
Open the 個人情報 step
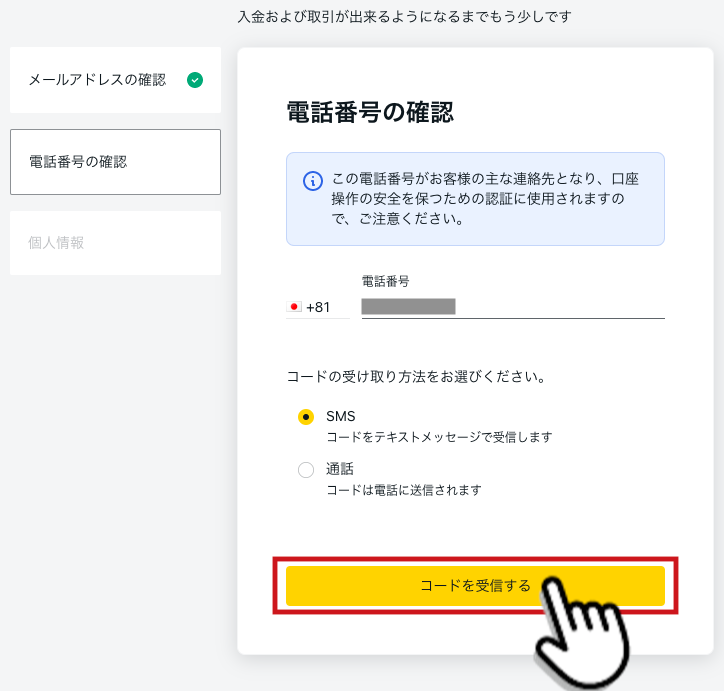tap(115, 243)
